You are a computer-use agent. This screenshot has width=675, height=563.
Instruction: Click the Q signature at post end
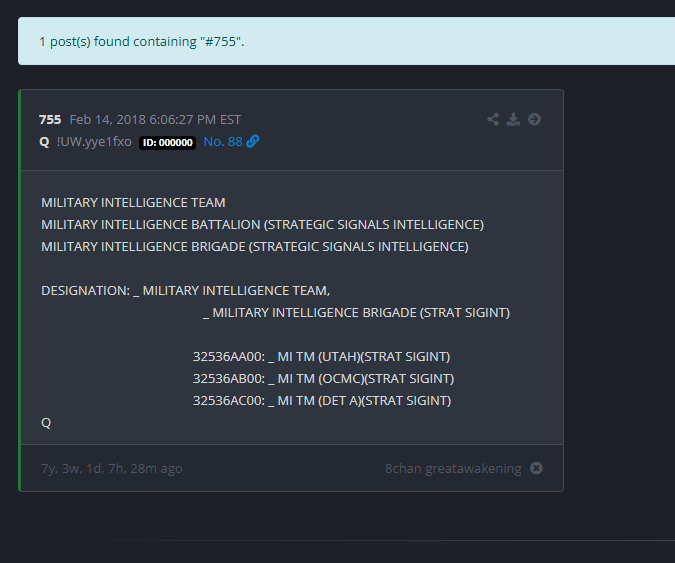[46, 423]
